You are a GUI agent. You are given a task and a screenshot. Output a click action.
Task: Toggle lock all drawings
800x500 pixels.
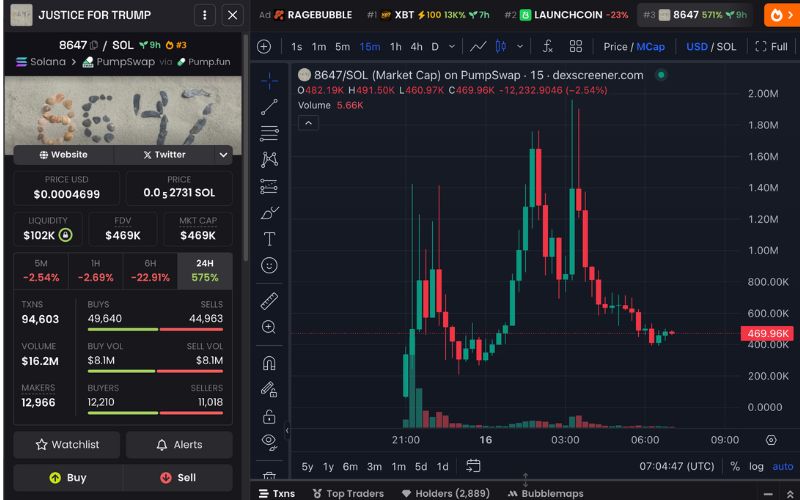[269, 416]
